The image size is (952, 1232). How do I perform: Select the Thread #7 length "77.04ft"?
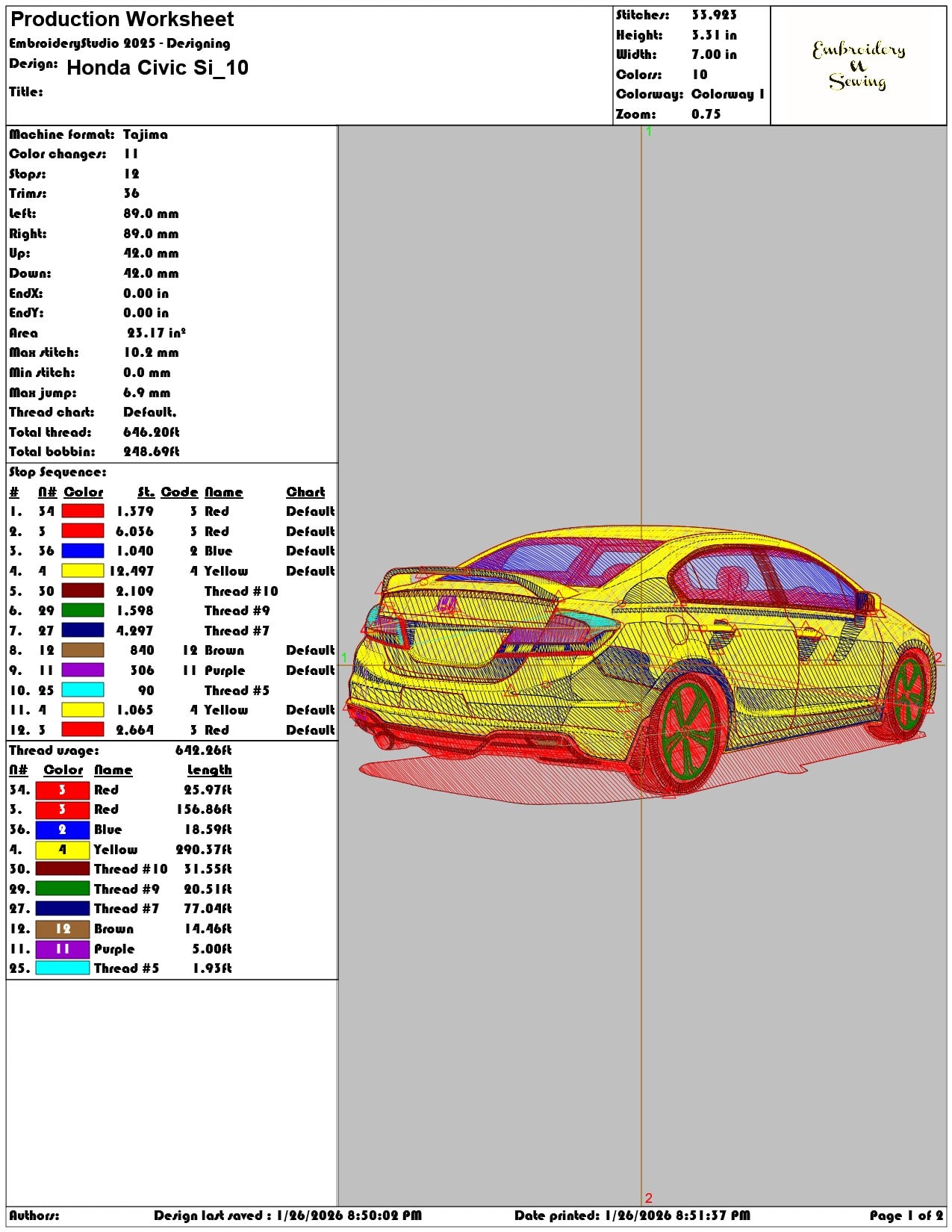208,909
